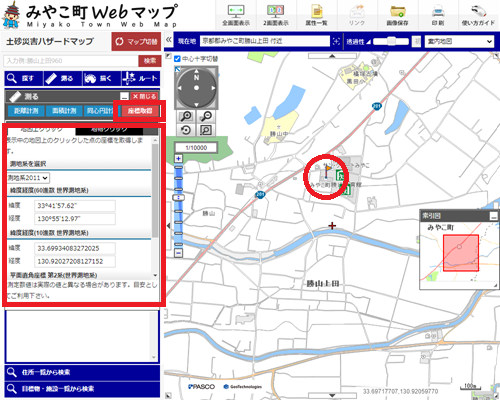
Task: Toggle the center cross (中心十字切替) checkbox
Action: click(x=177, y=59)
